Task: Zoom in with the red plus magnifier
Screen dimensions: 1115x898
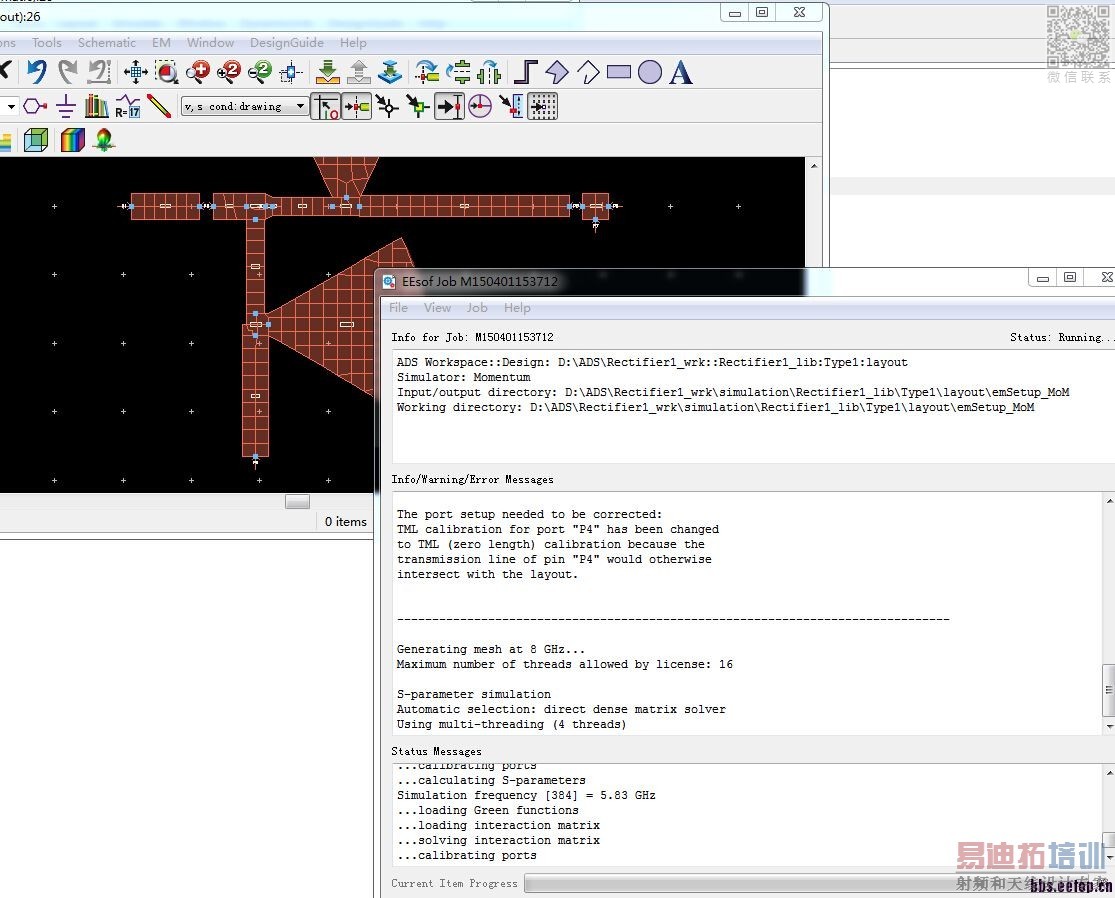Action: [198, 72]
